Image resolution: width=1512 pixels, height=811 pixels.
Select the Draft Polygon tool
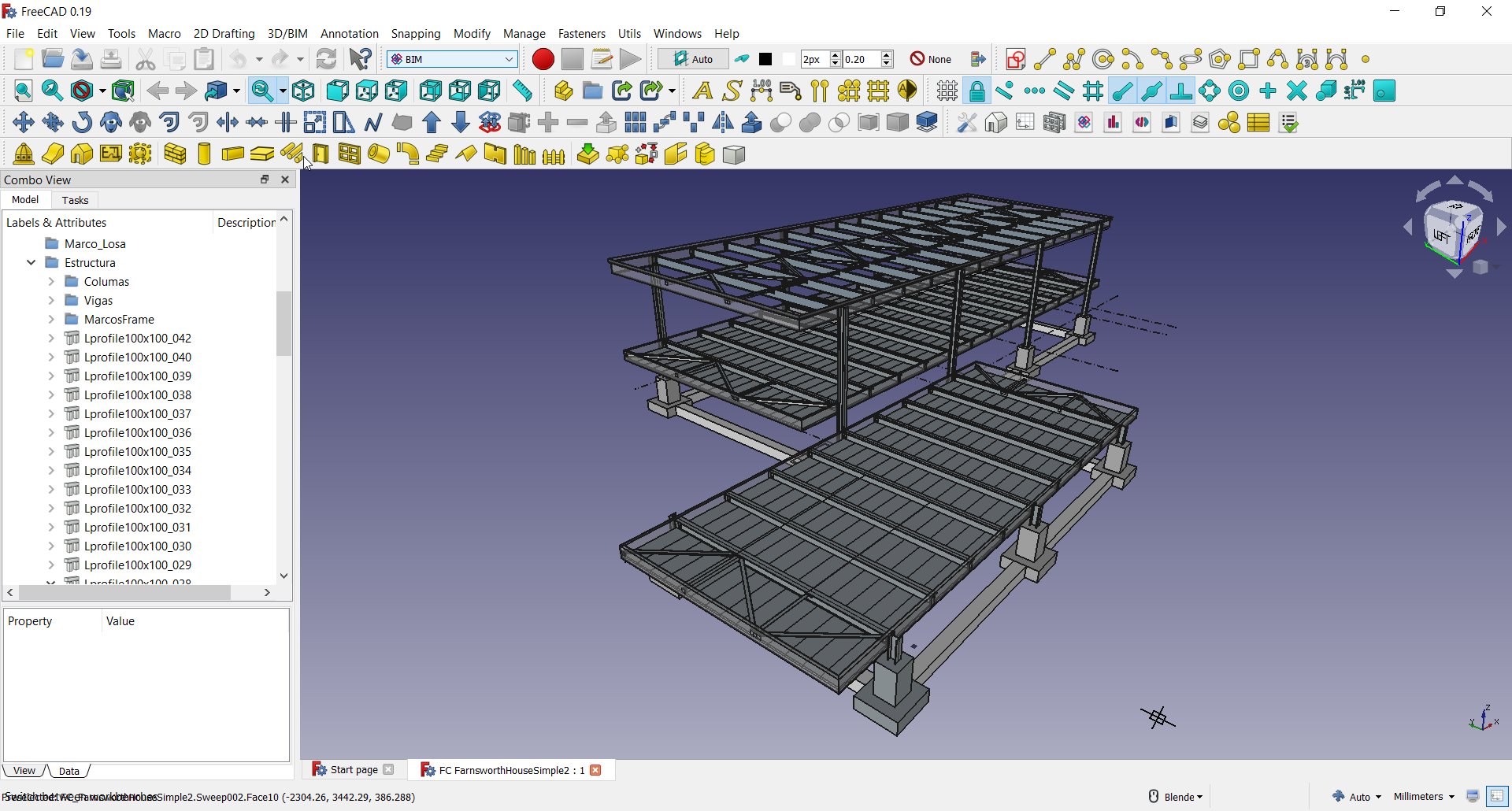1220,59
